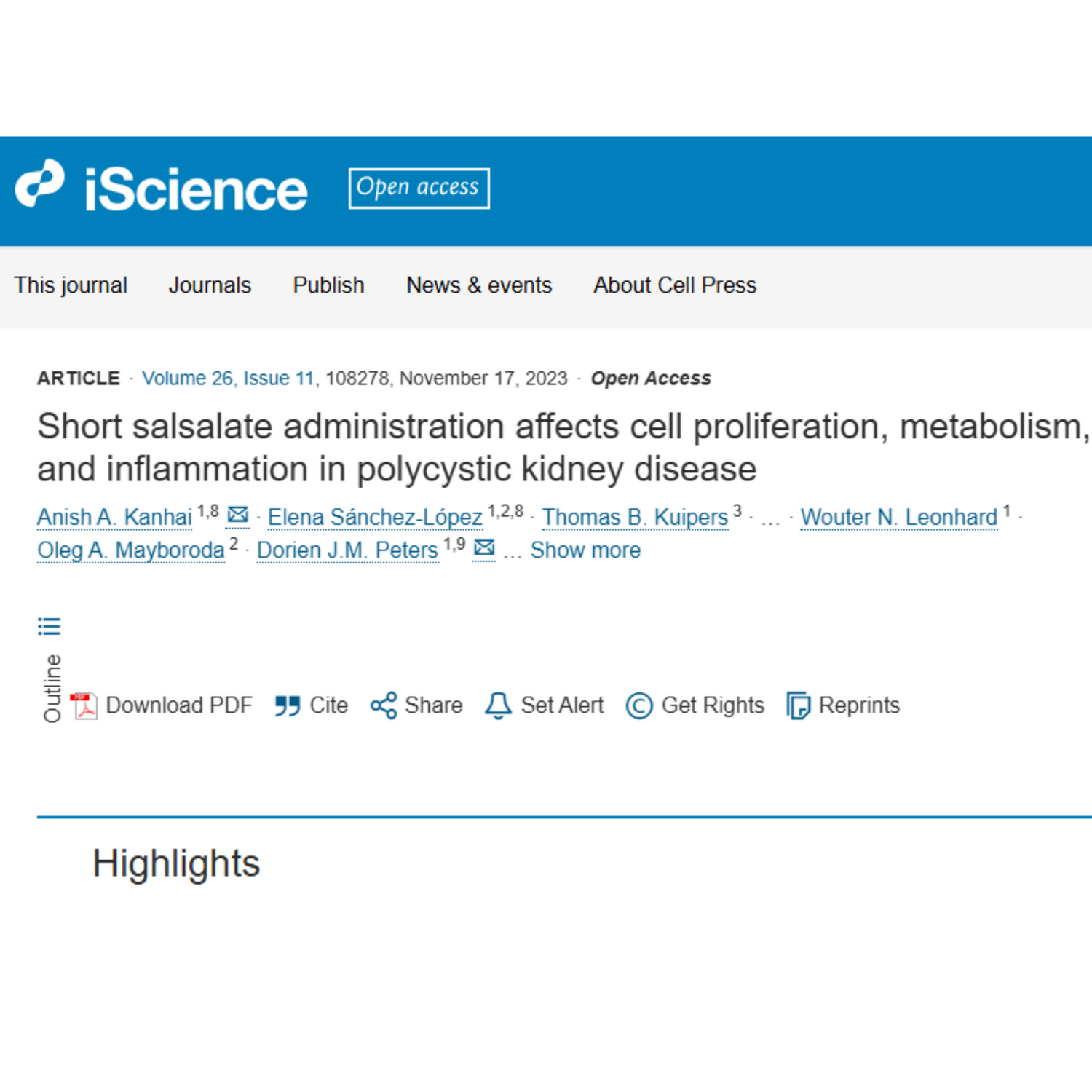The width and height of the screenshot is (1092, 1092).
Task: Click the Set Alert bell icon
Action: 499,705
